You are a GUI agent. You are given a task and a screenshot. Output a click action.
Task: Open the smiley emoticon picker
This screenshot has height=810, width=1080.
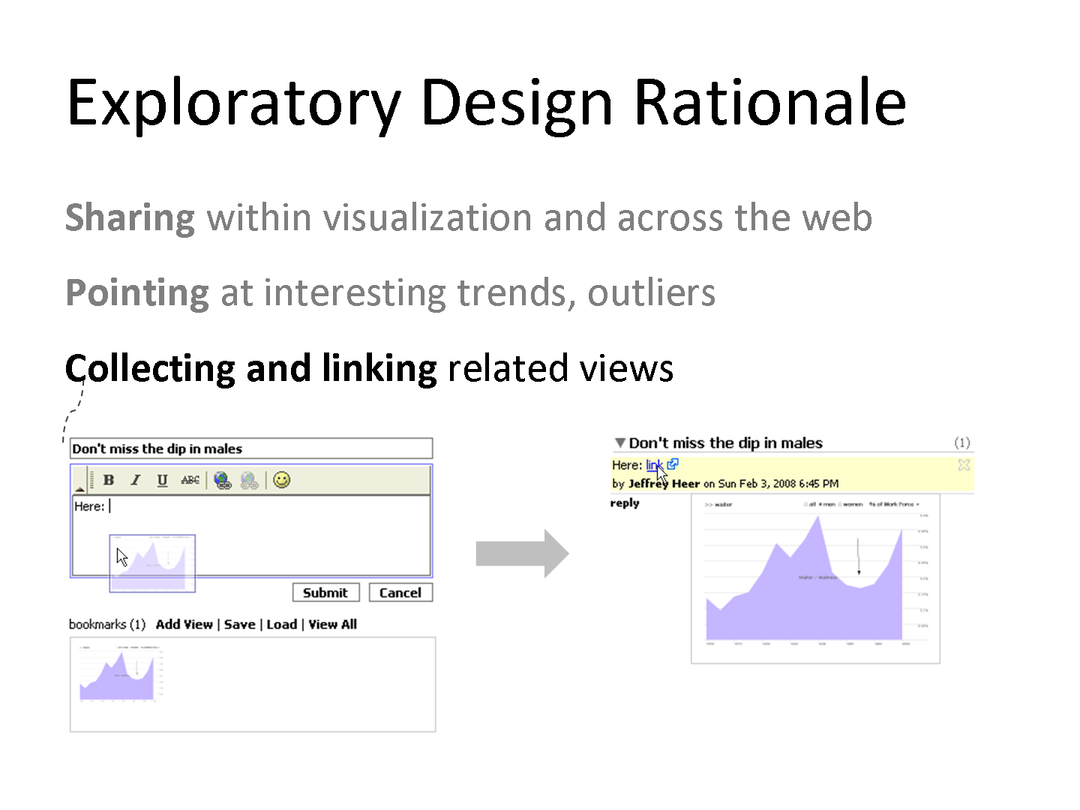[282, 481]
